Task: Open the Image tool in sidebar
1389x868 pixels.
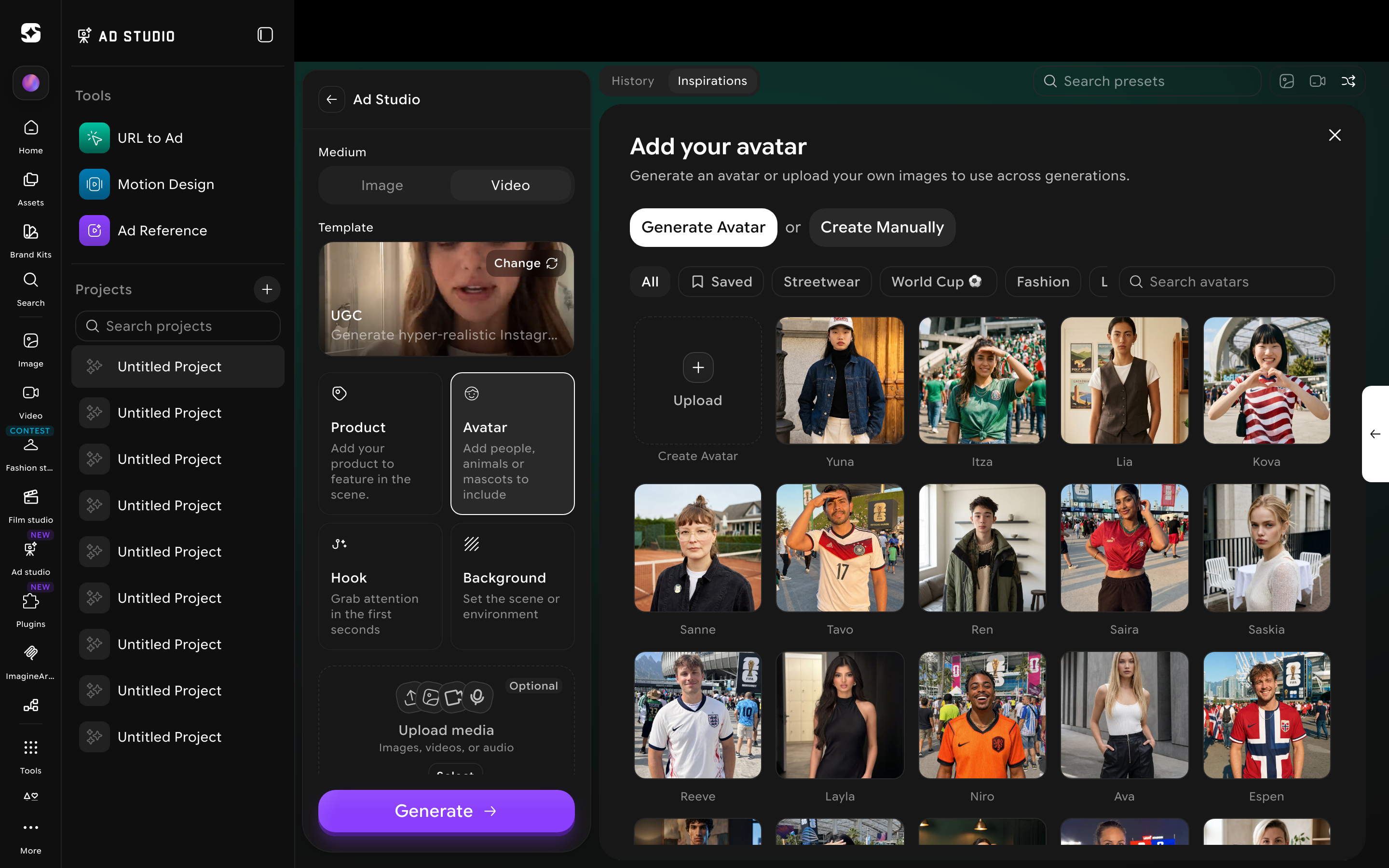Action: tap(30, 350)
